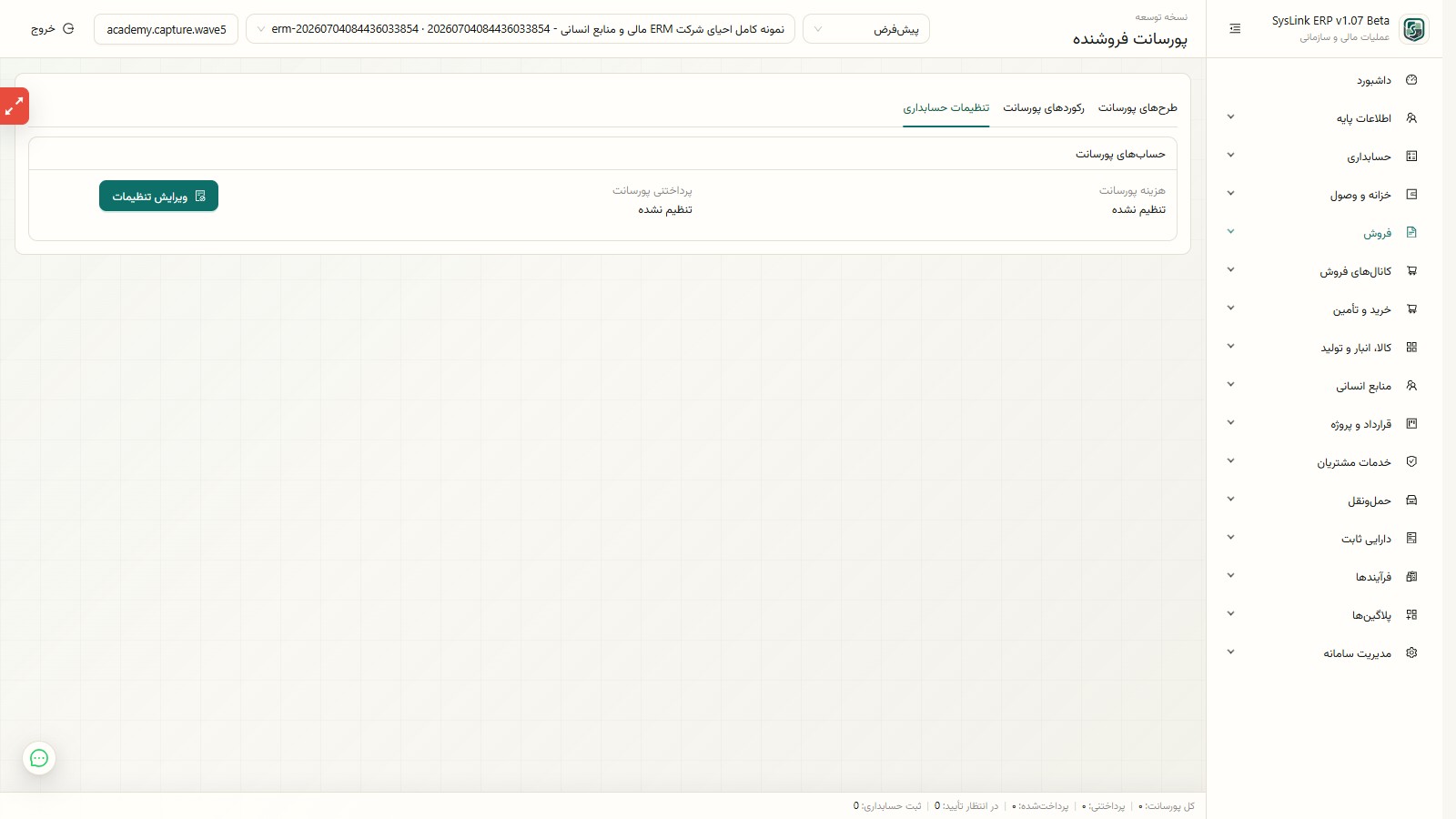Select تنظیمات حسابداری tab
The height and width of the screenshot is (819, 1456).
pos(946,108)
